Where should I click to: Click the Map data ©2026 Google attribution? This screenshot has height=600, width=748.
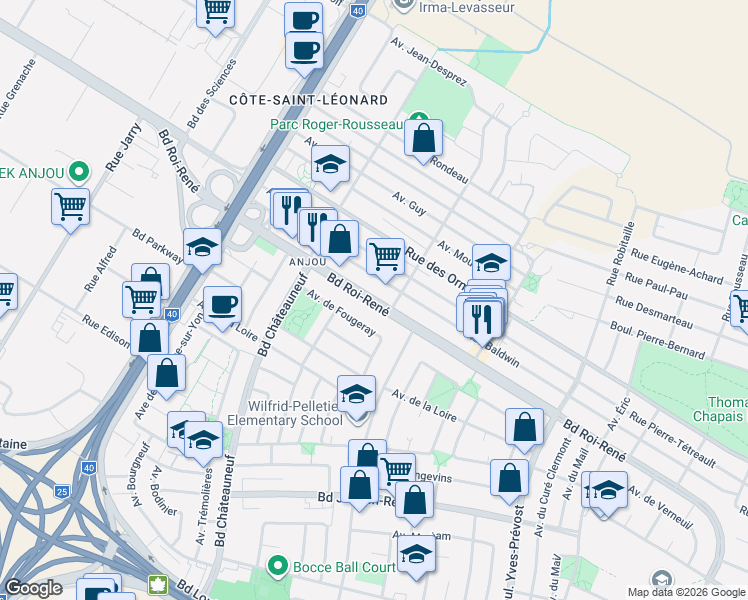[x=686, y=592]
